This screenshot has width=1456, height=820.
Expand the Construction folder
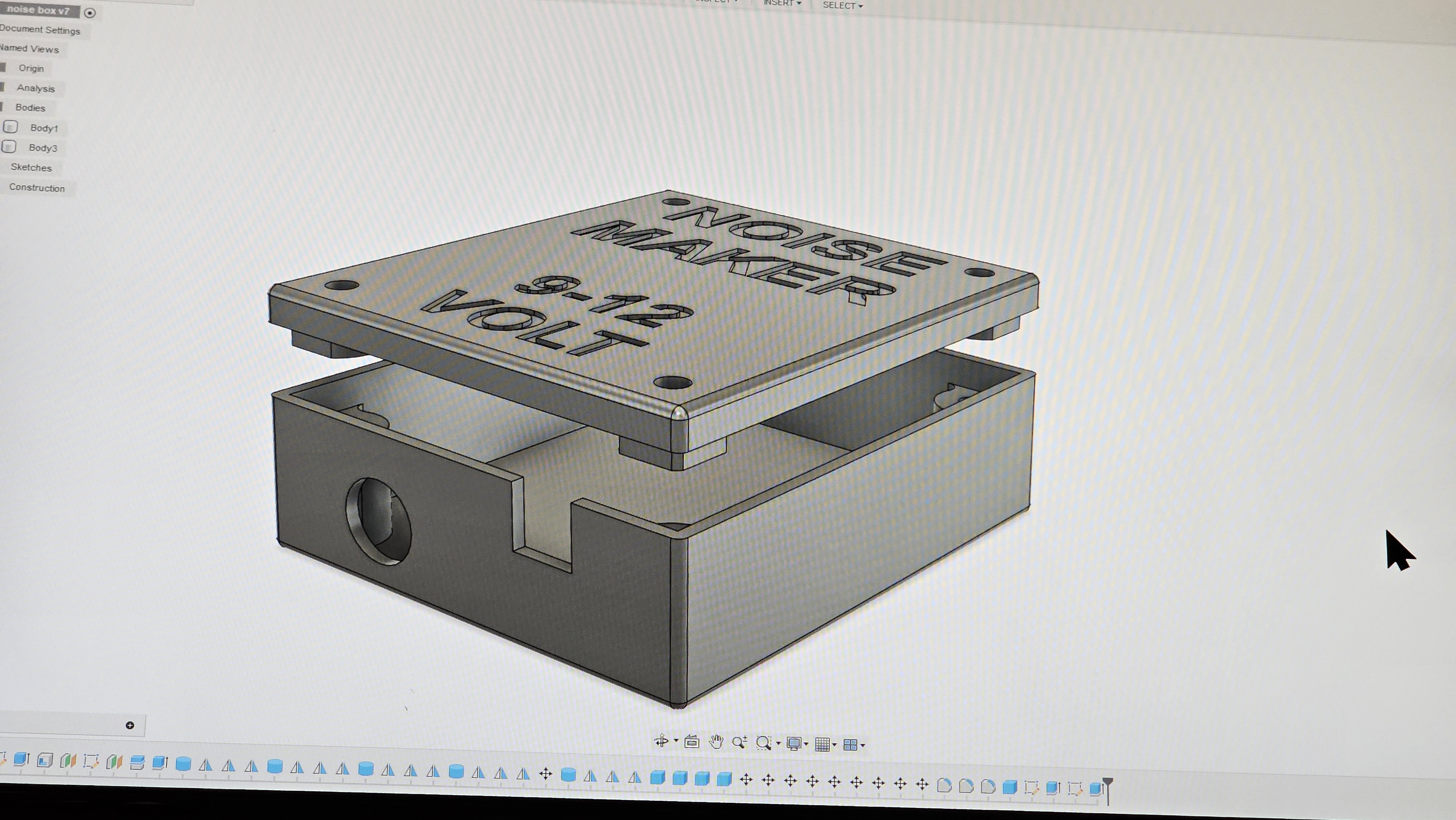point(37,188)
